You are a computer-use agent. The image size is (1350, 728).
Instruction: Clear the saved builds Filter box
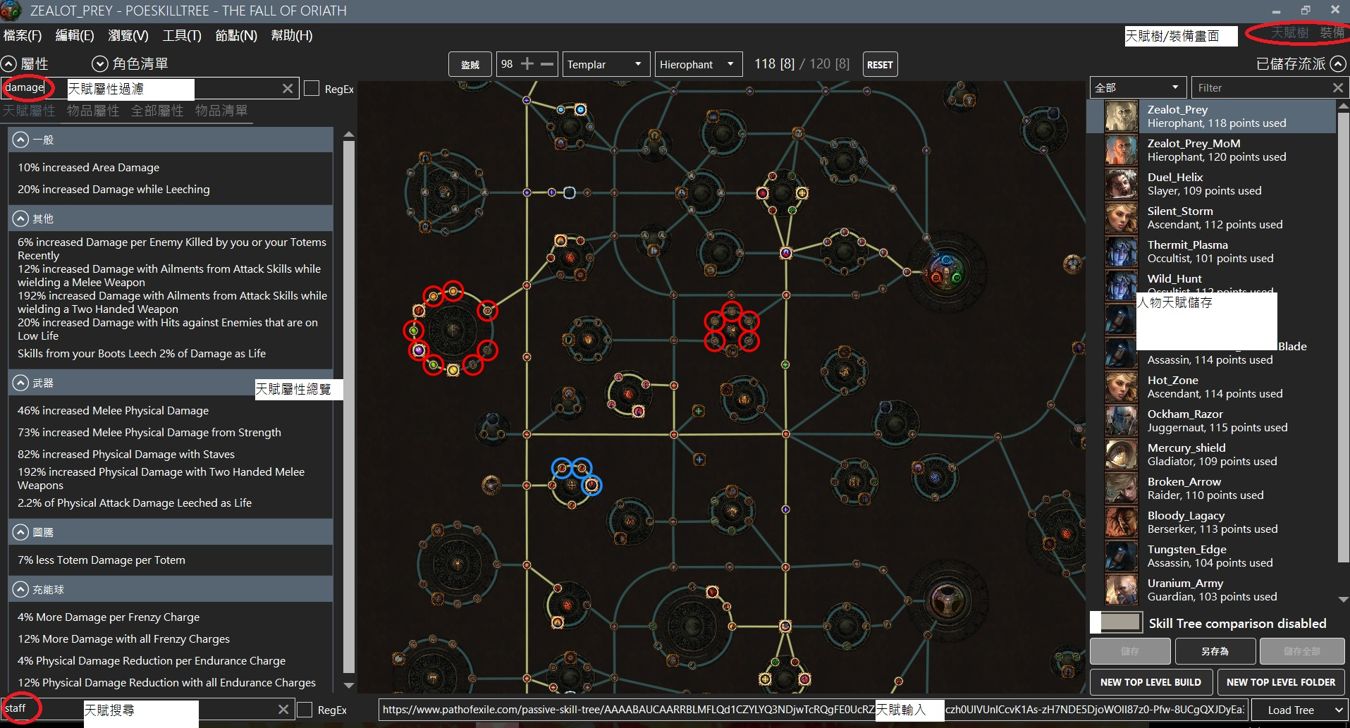pos(1338,88)
